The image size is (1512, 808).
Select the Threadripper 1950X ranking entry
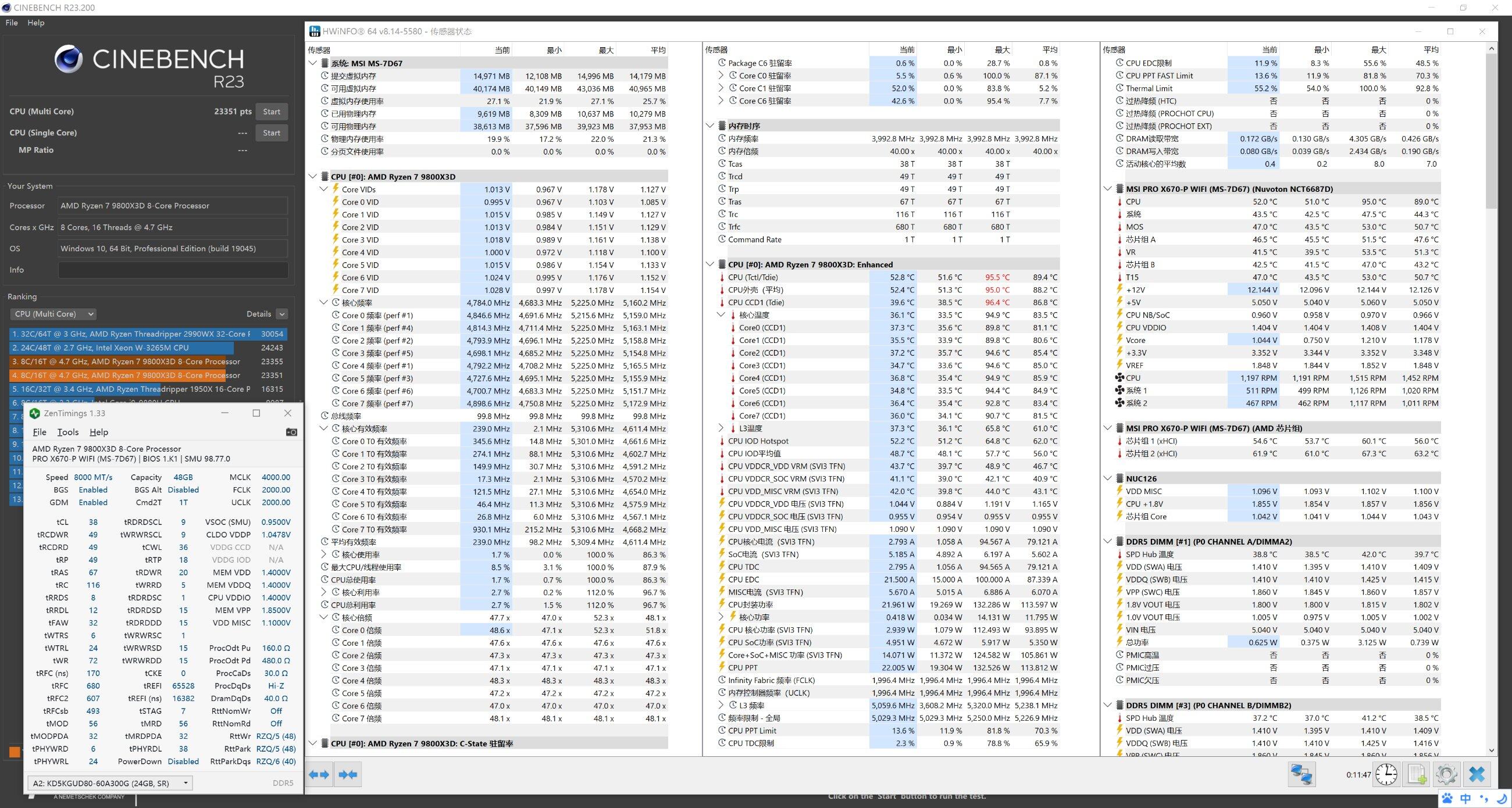pyautogui.click(x=148, y=389)
